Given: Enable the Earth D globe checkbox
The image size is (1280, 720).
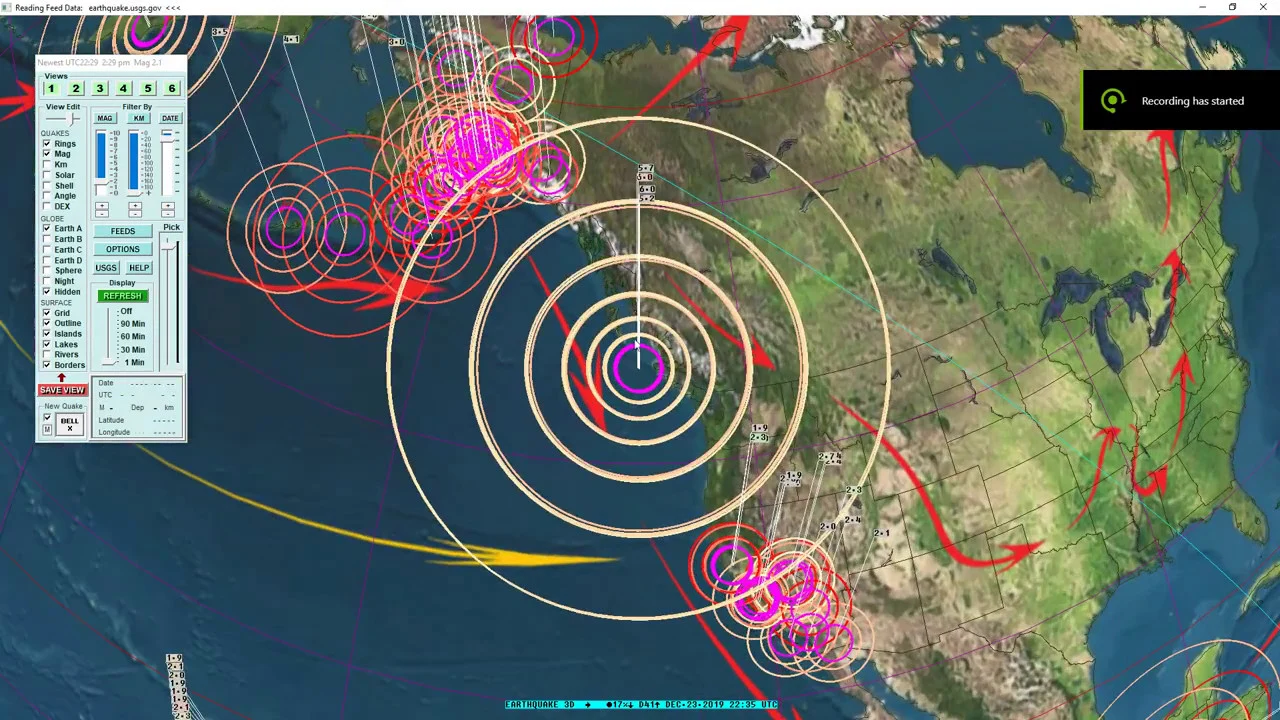Looking at the screenshot, I should point(46,260).
